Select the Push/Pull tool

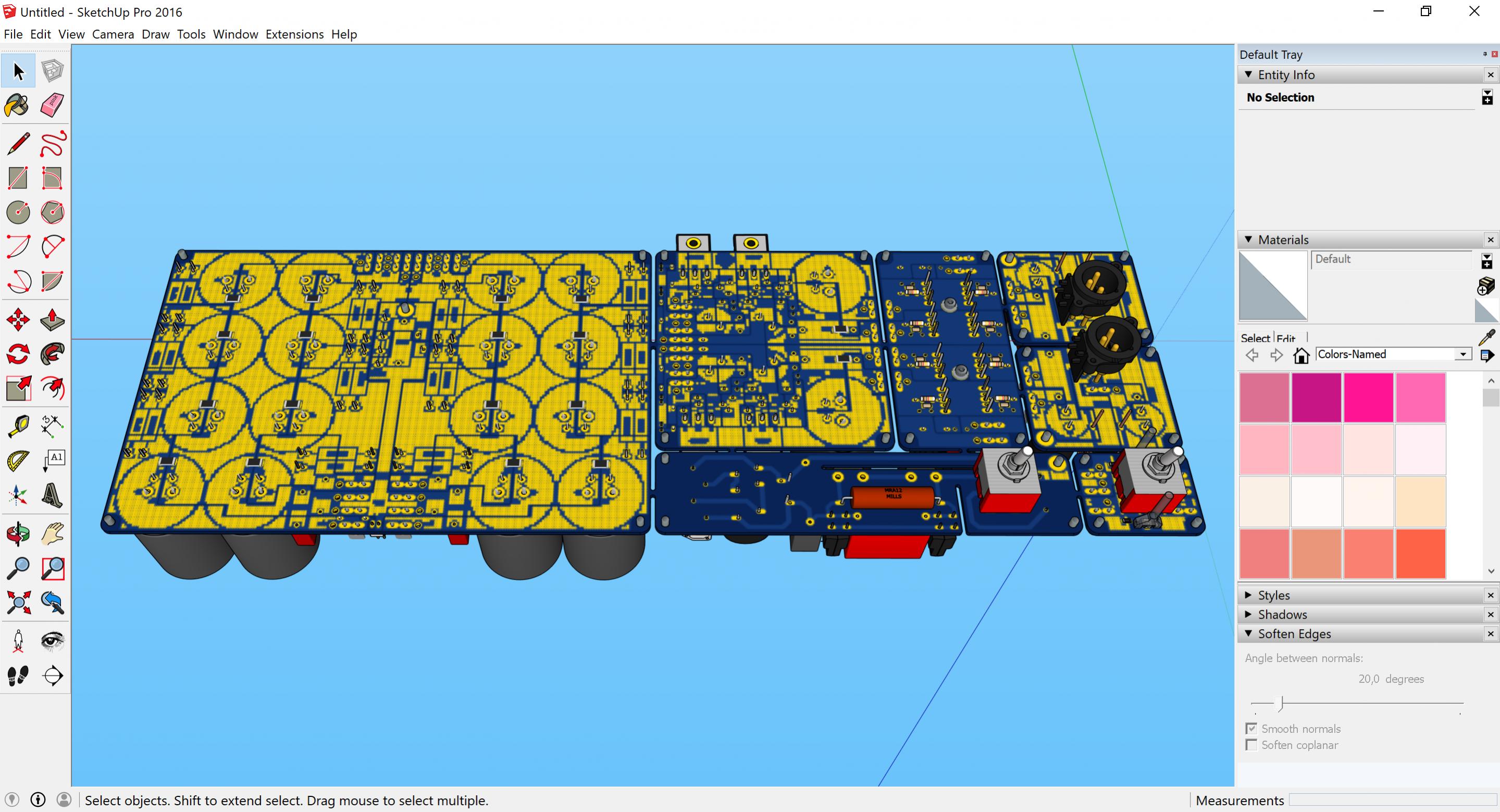53,320
